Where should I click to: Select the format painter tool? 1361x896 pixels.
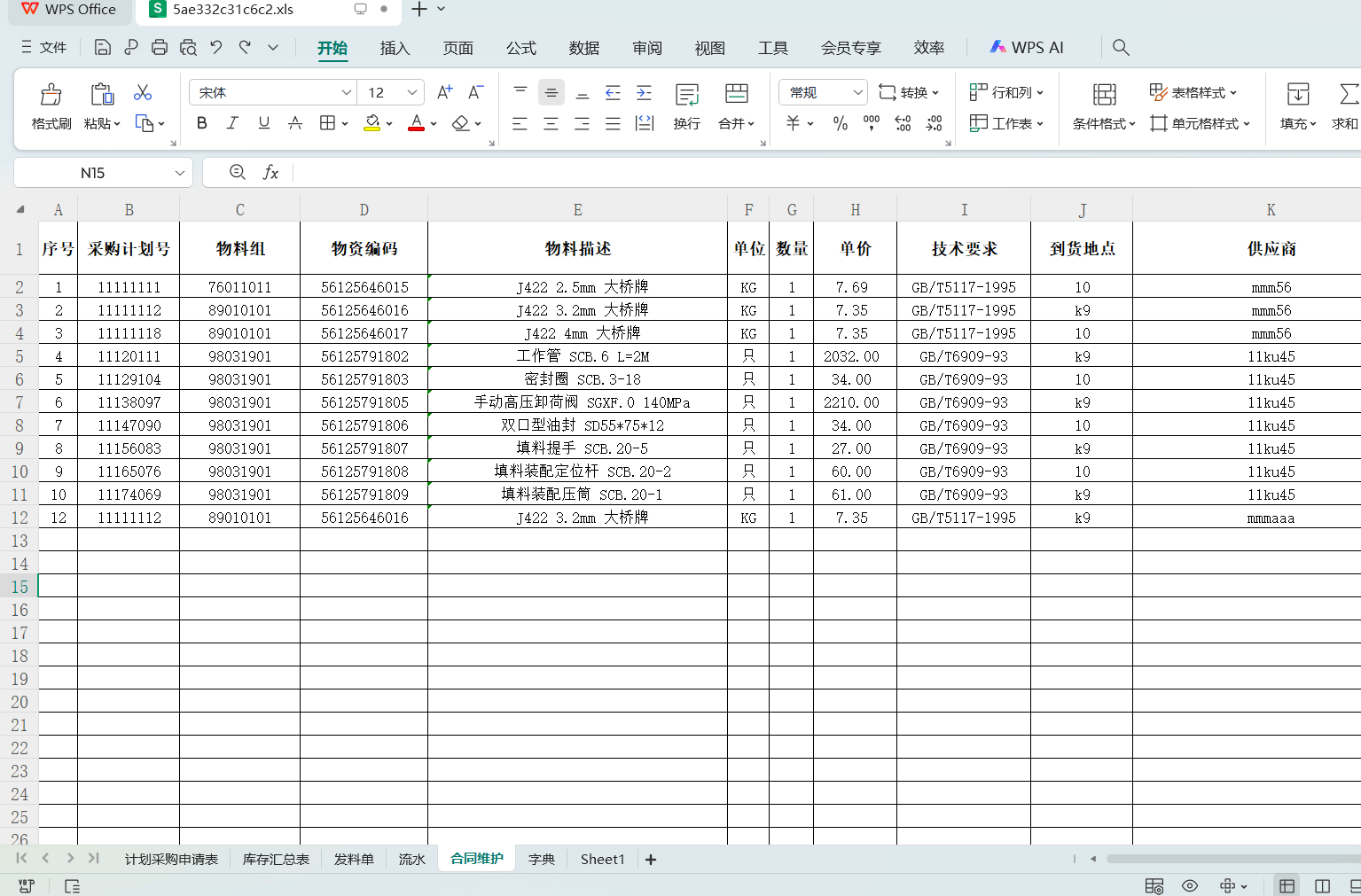click(x=50, y=105)
